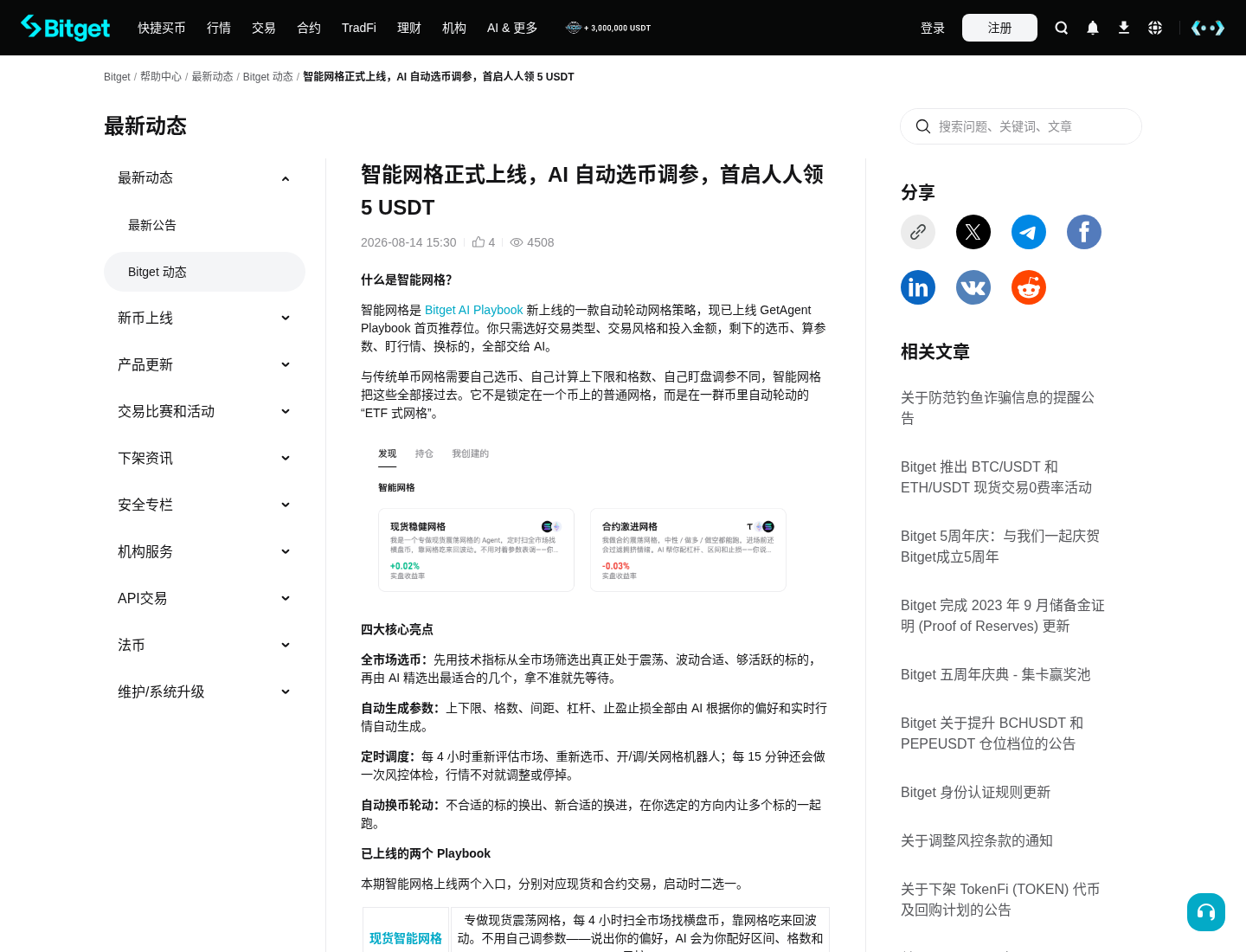Open article Bitget 身份认证规则更新

coord(975,792)
